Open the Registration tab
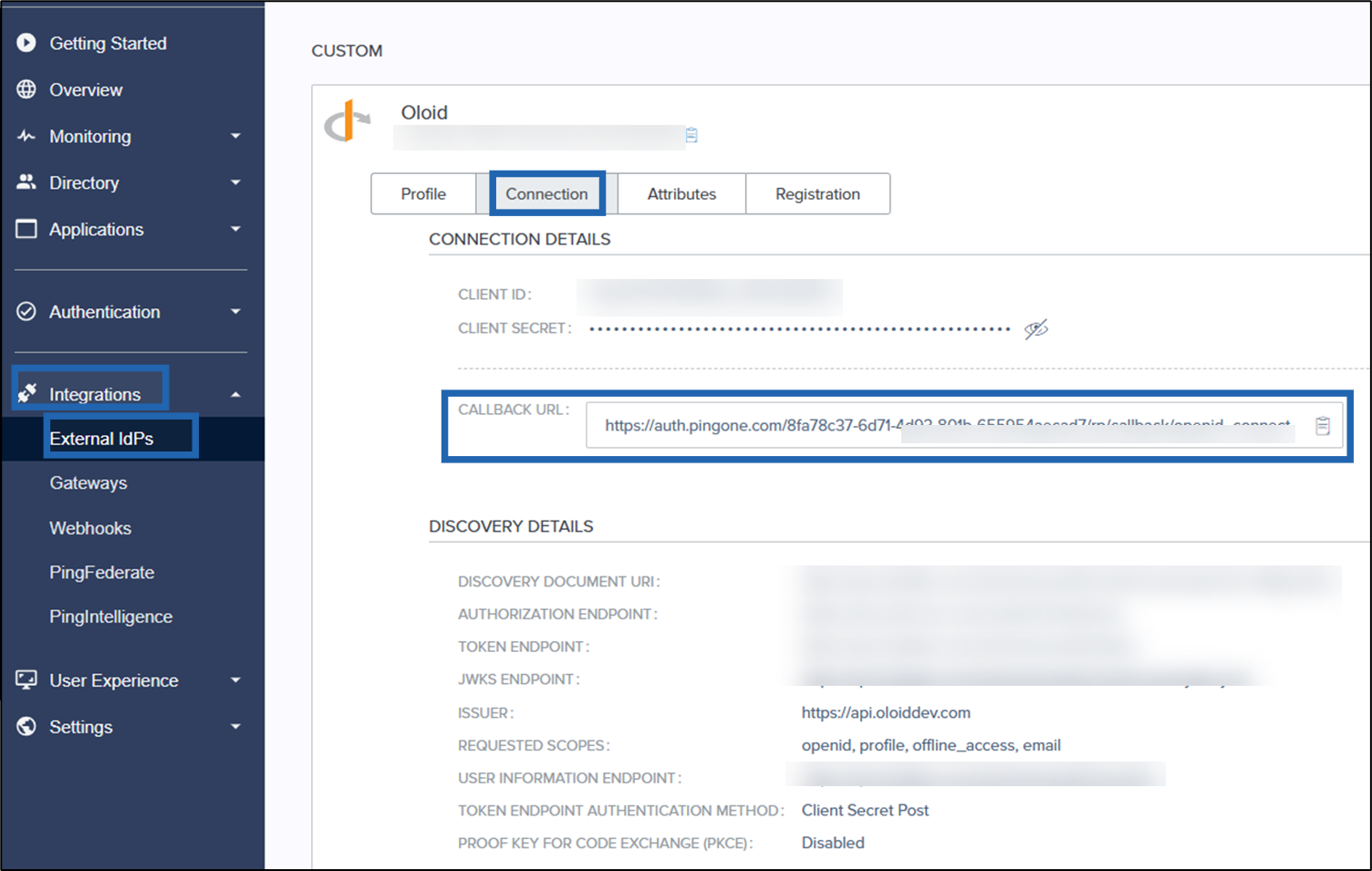 817,193
